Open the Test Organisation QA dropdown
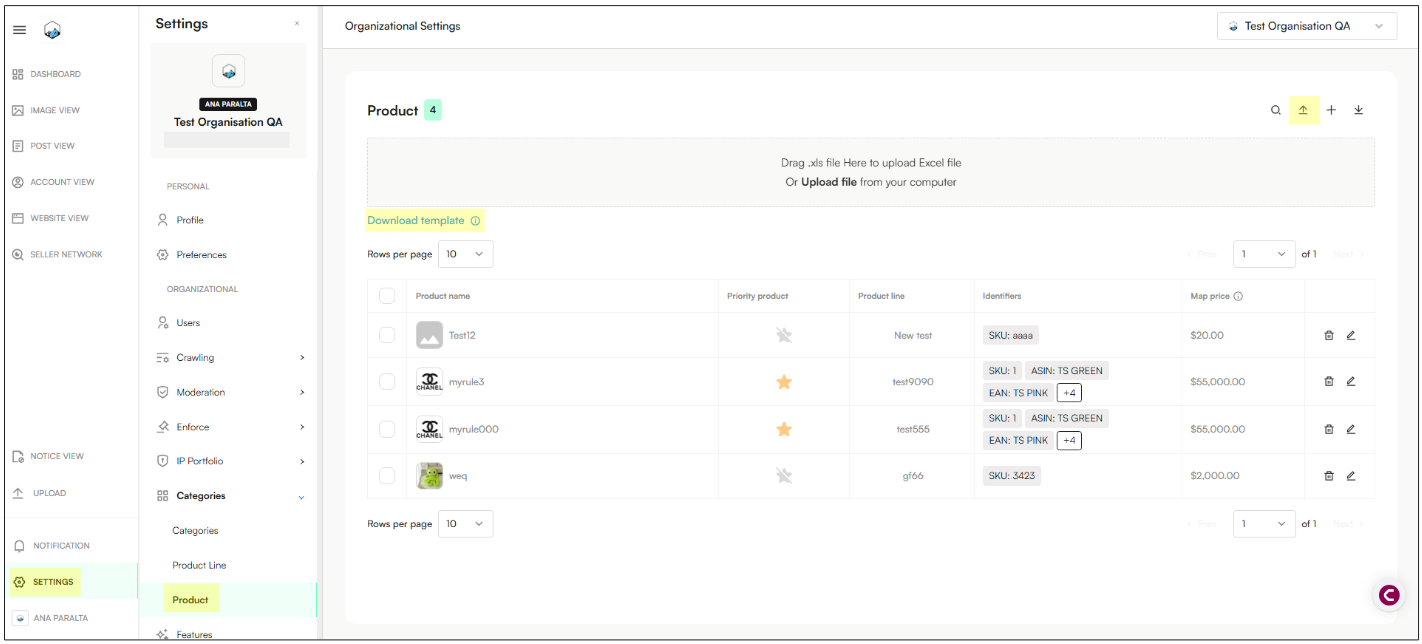Screen dimensions: 1422x644 pyautogui.click(x=1306, y=27)
